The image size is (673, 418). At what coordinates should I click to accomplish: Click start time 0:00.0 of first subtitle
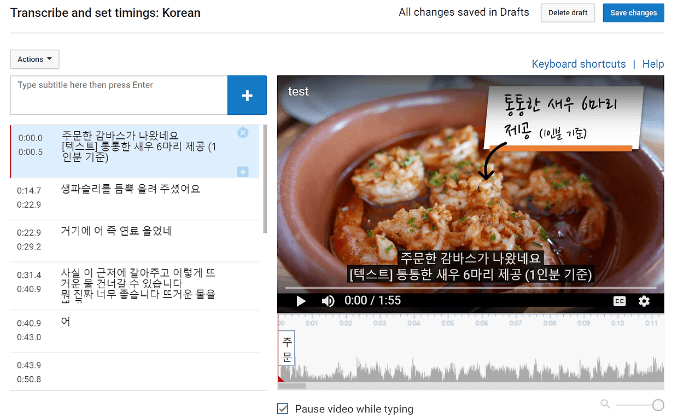pyautogui.click(x=30, y=138)
